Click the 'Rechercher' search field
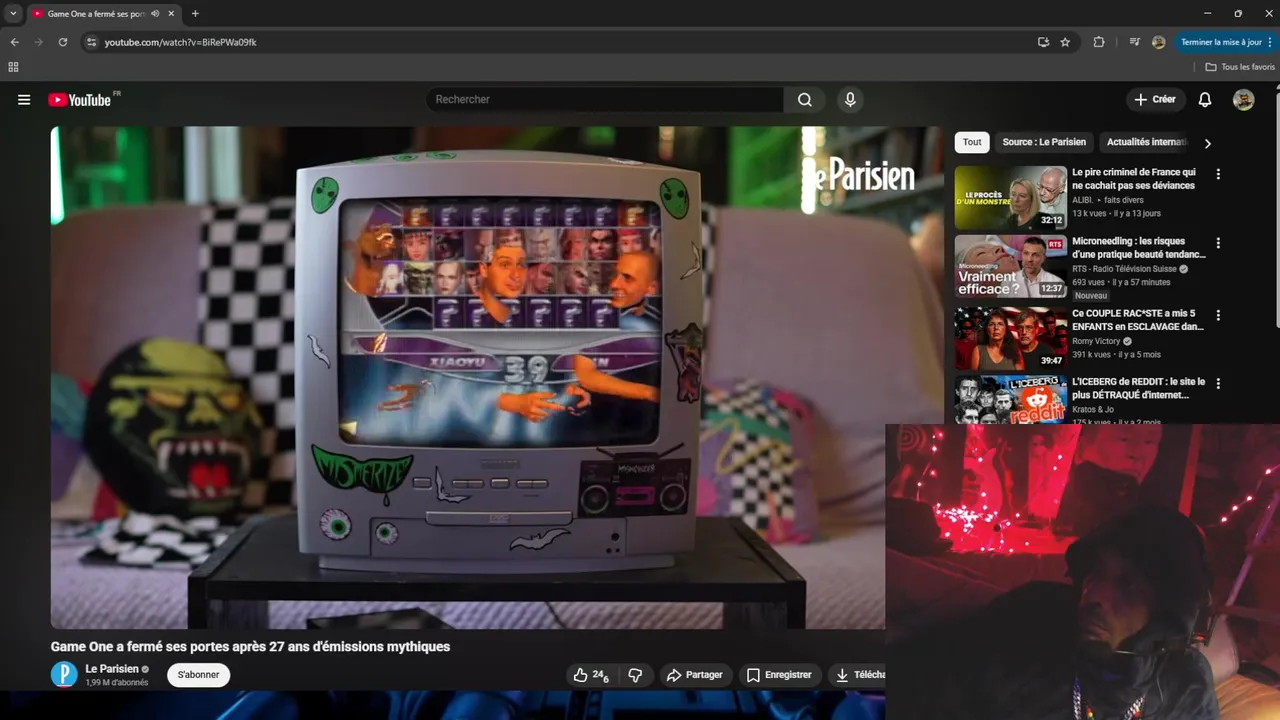 click(x=605, y=100)
